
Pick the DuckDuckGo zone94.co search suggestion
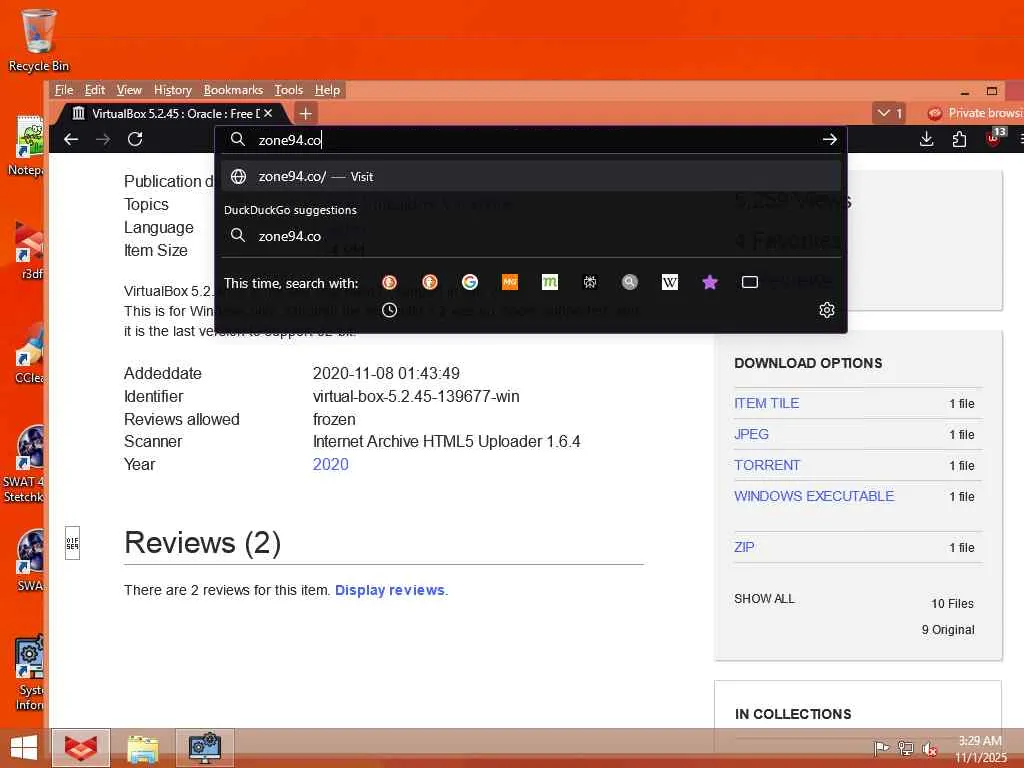[x=530, y=236]
